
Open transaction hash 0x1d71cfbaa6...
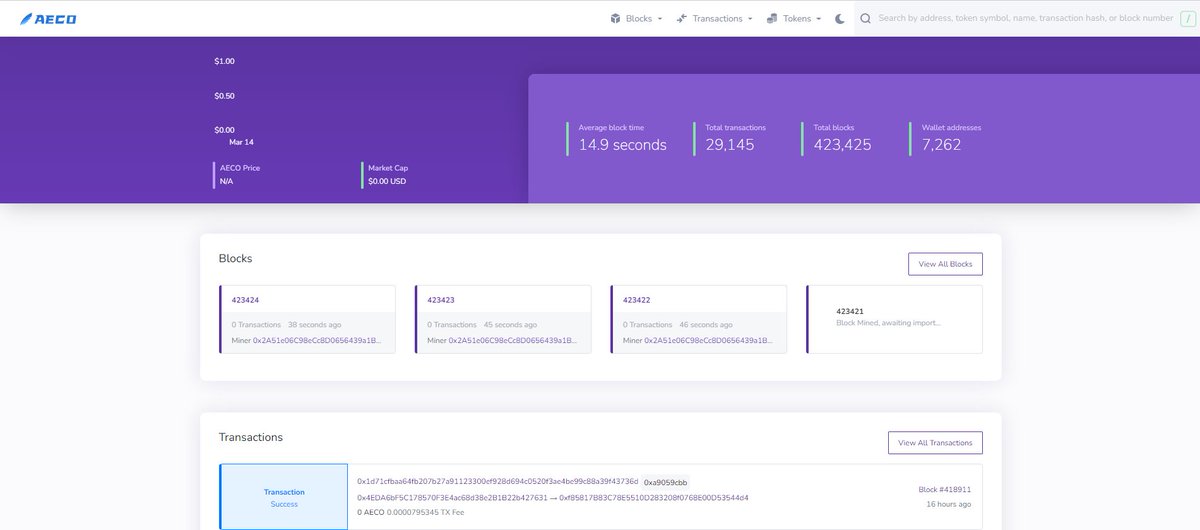497,481
